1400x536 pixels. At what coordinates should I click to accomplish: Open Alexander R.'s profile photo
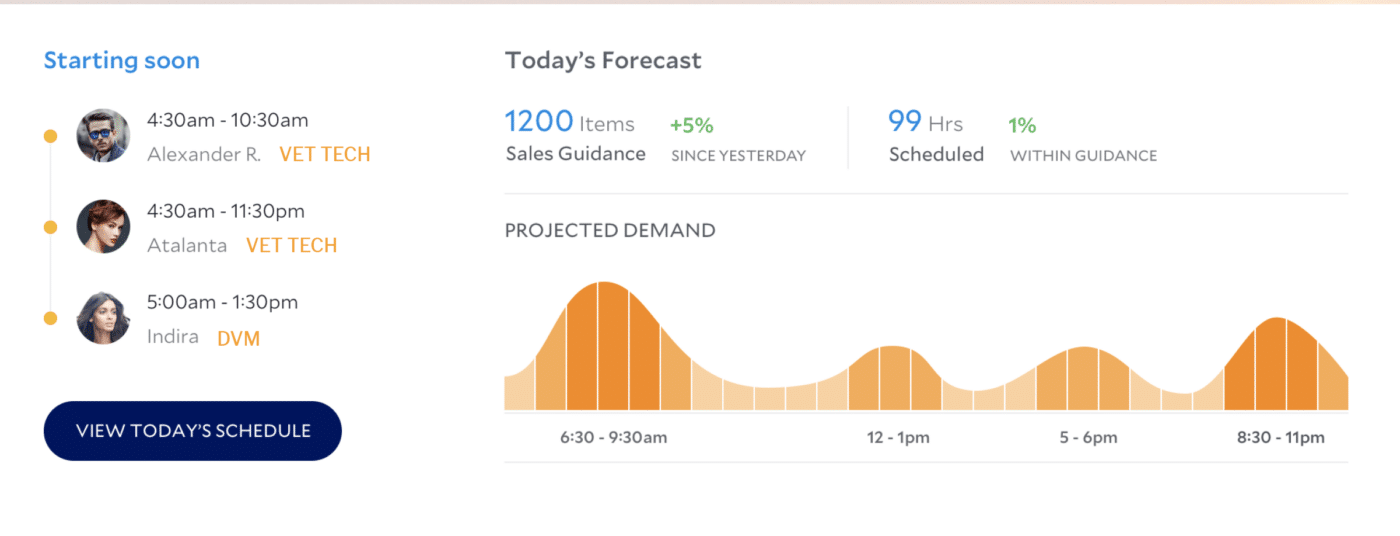click(x=103, y=135)
